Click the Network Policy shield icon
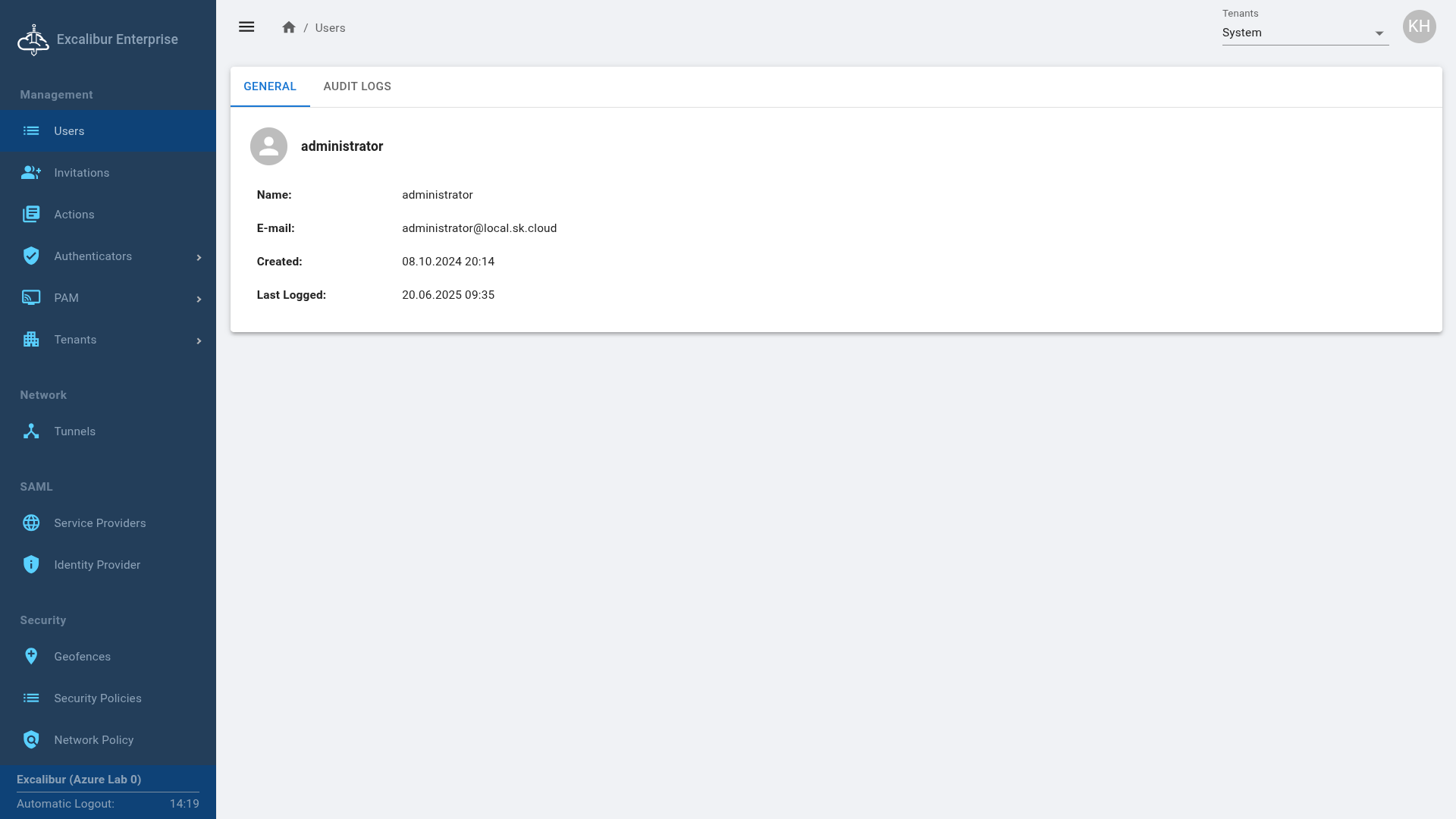 point(31,740)
